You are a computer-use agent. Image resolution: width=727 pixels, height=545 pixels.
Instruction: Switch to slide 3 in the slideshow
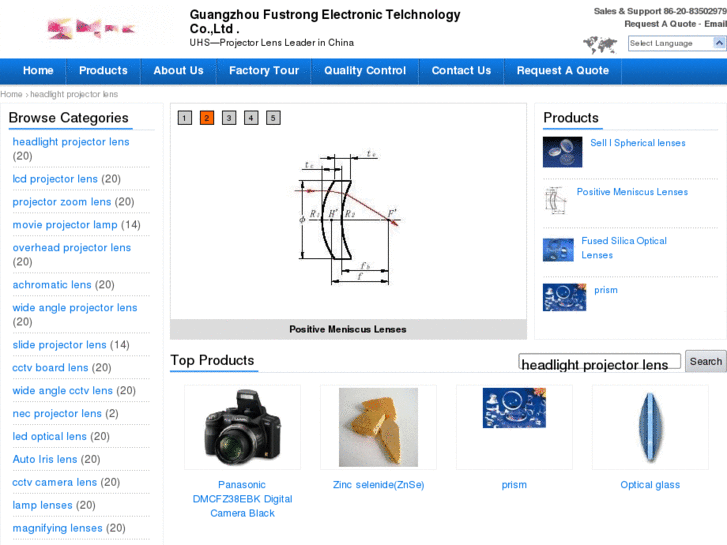click(x=229, y=118)
